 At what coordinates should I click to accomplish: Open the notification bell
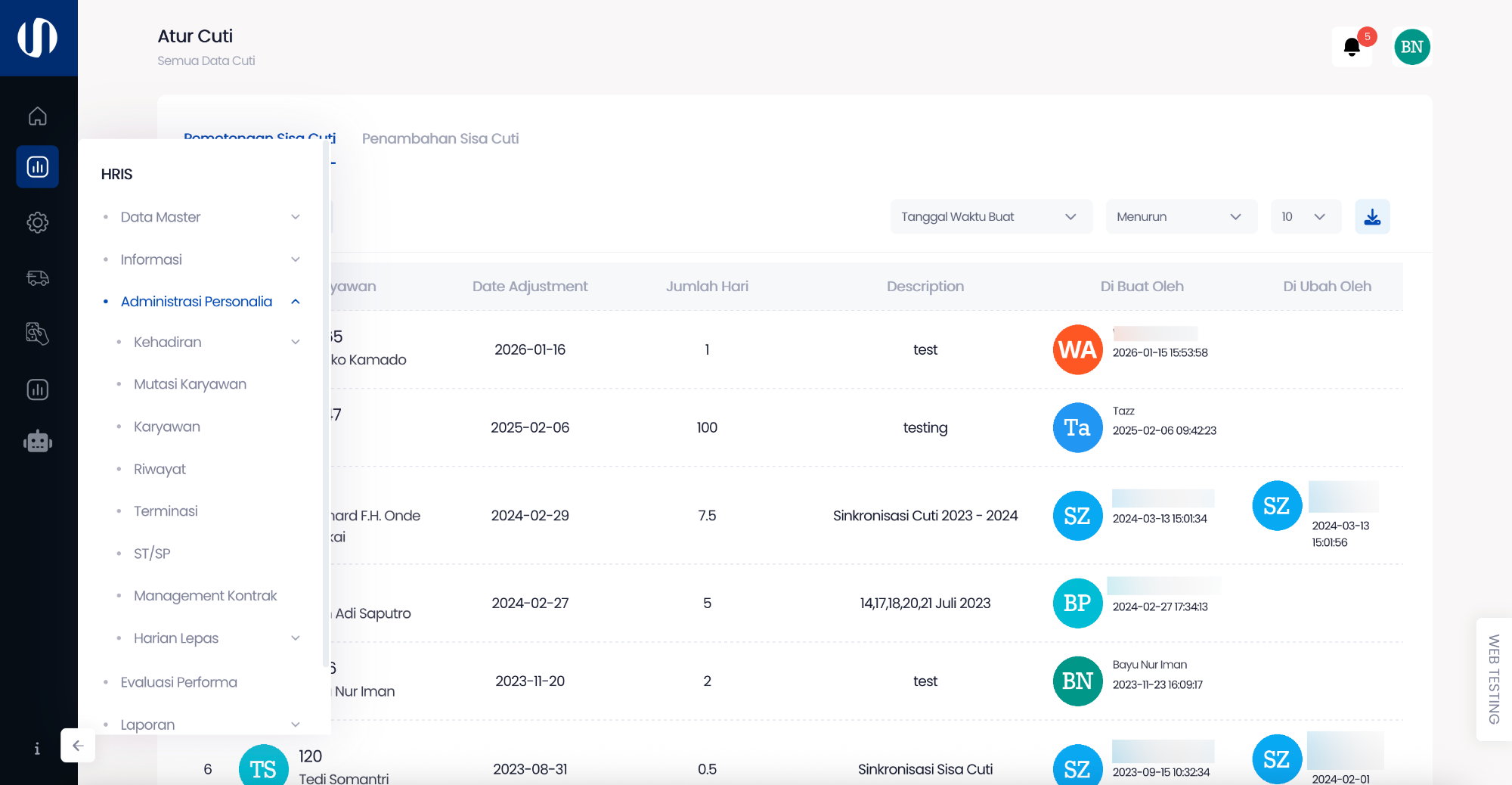[1352, 48]
